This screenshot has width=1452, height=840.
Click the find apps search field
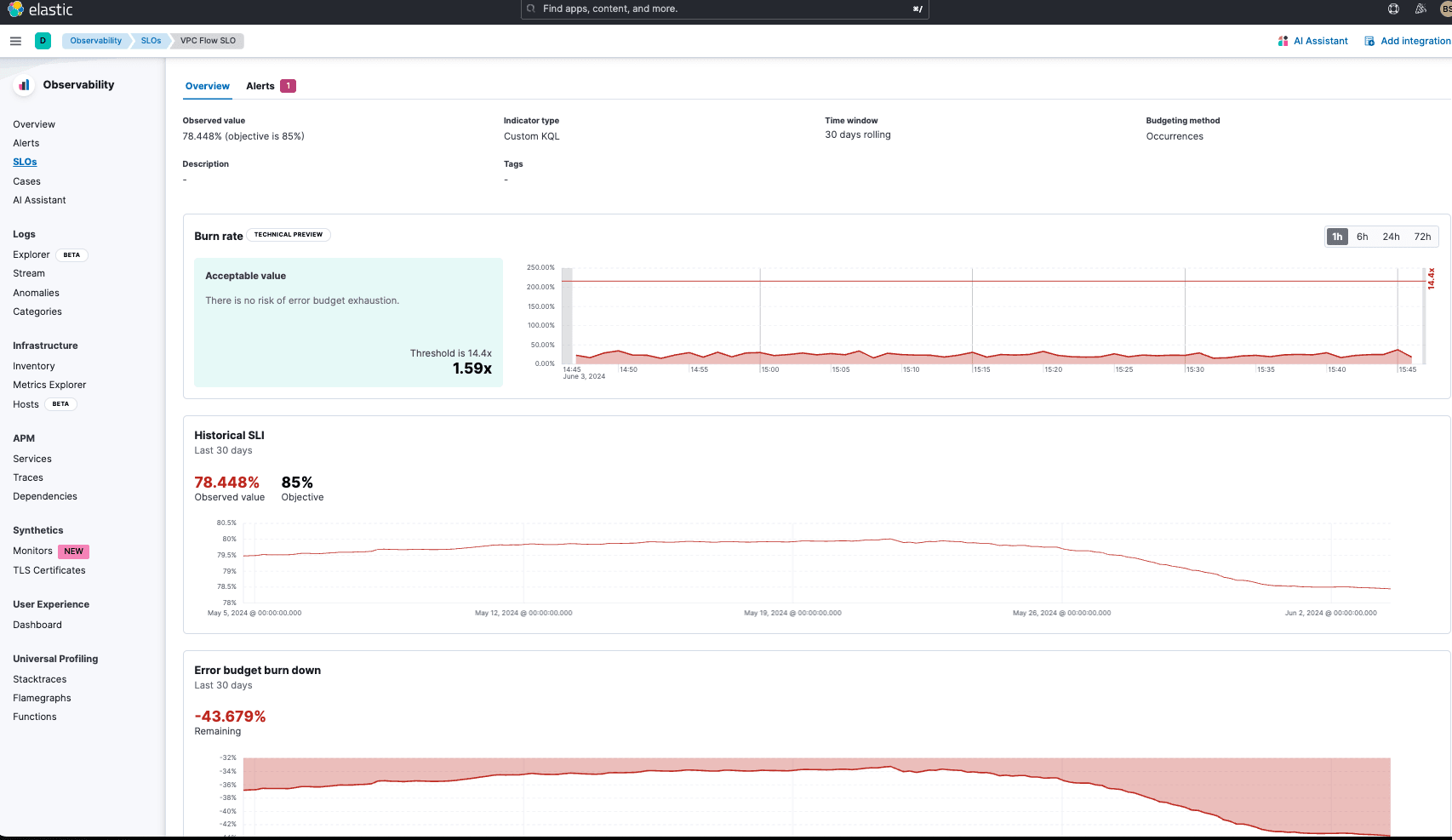click(724, 9)
